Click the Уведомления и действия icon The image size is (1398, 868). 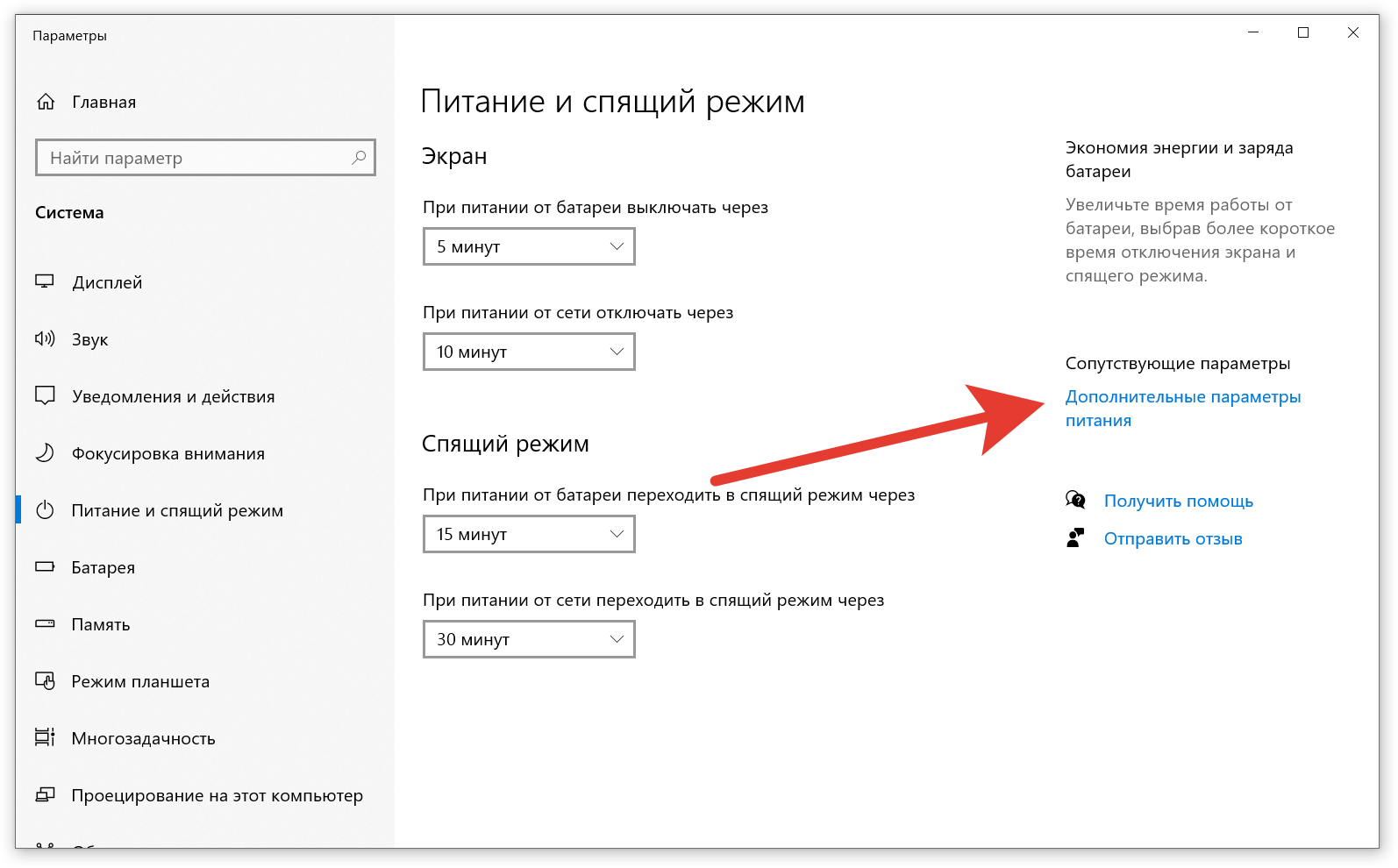(45, 395)
